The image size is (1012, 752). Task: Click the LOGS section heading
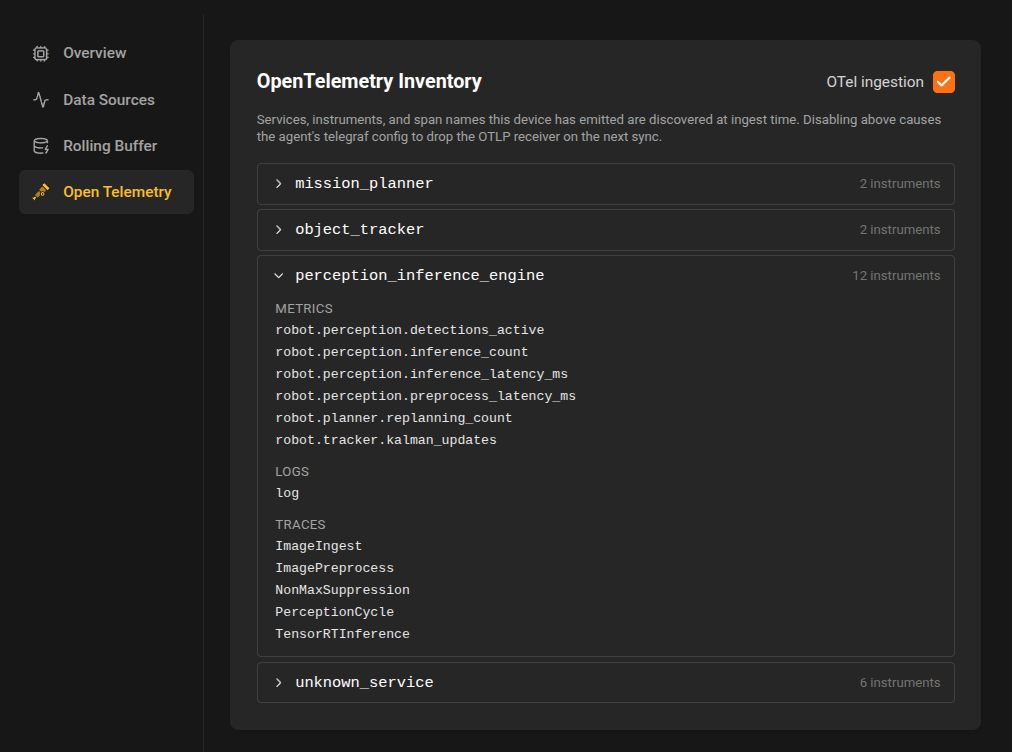tap(292, 472)
